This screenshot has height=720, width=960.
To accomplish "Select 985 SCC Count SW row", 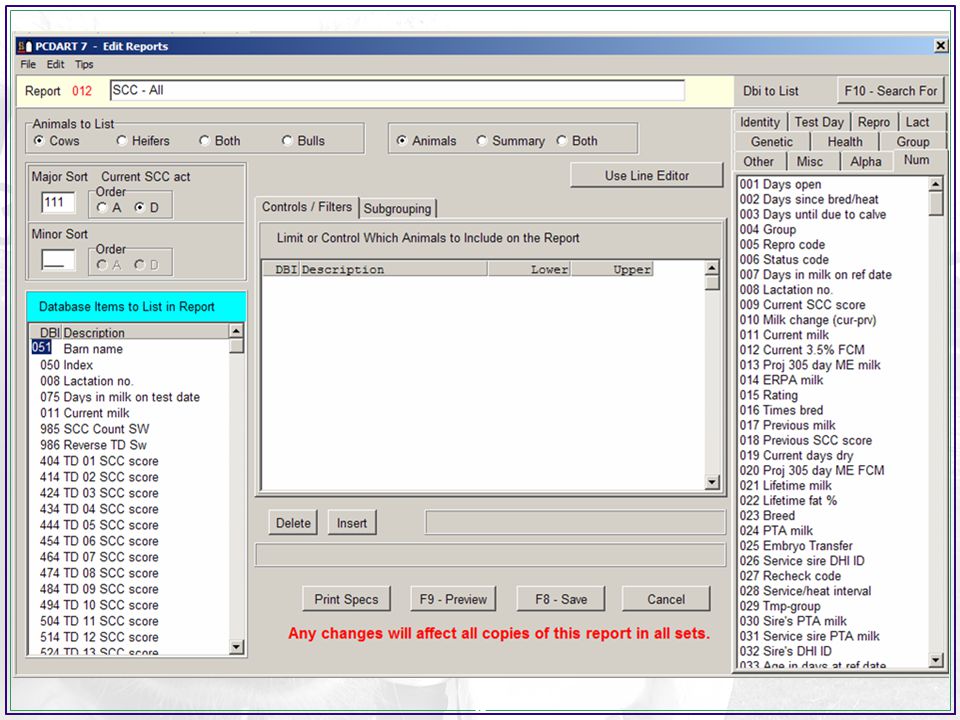I will click(129, 429).
